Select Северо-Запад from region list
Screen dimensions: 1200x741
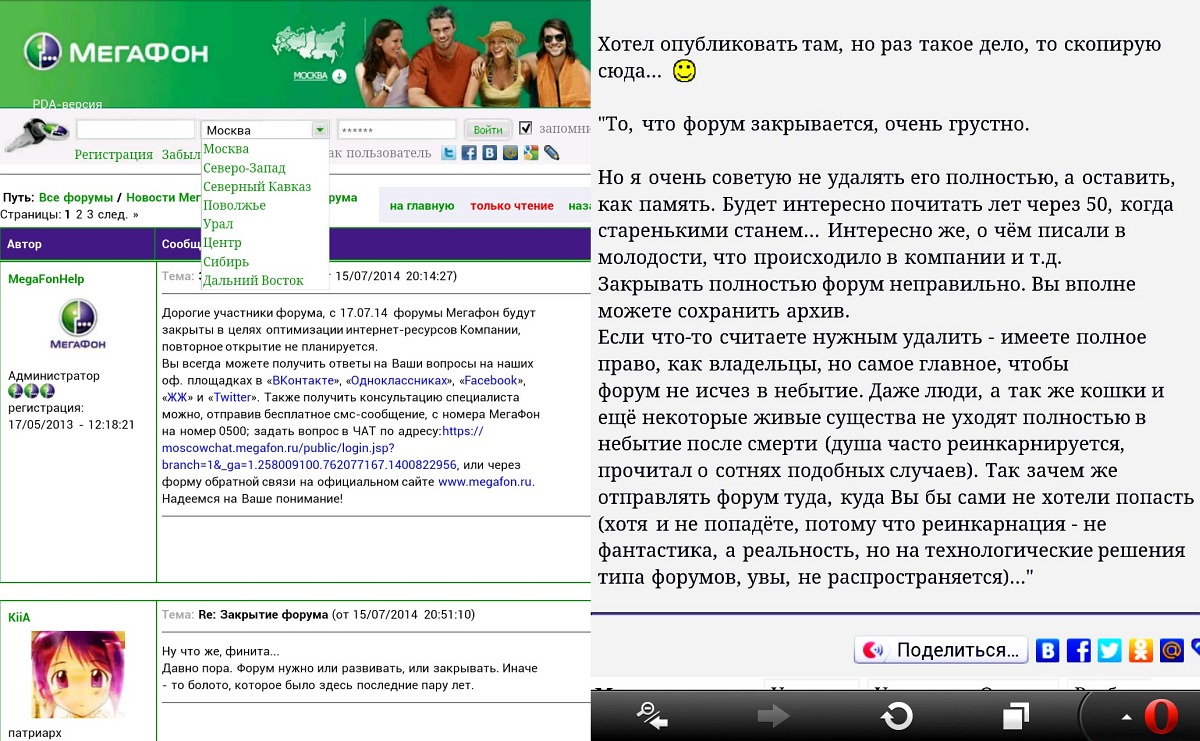[244, 168]
